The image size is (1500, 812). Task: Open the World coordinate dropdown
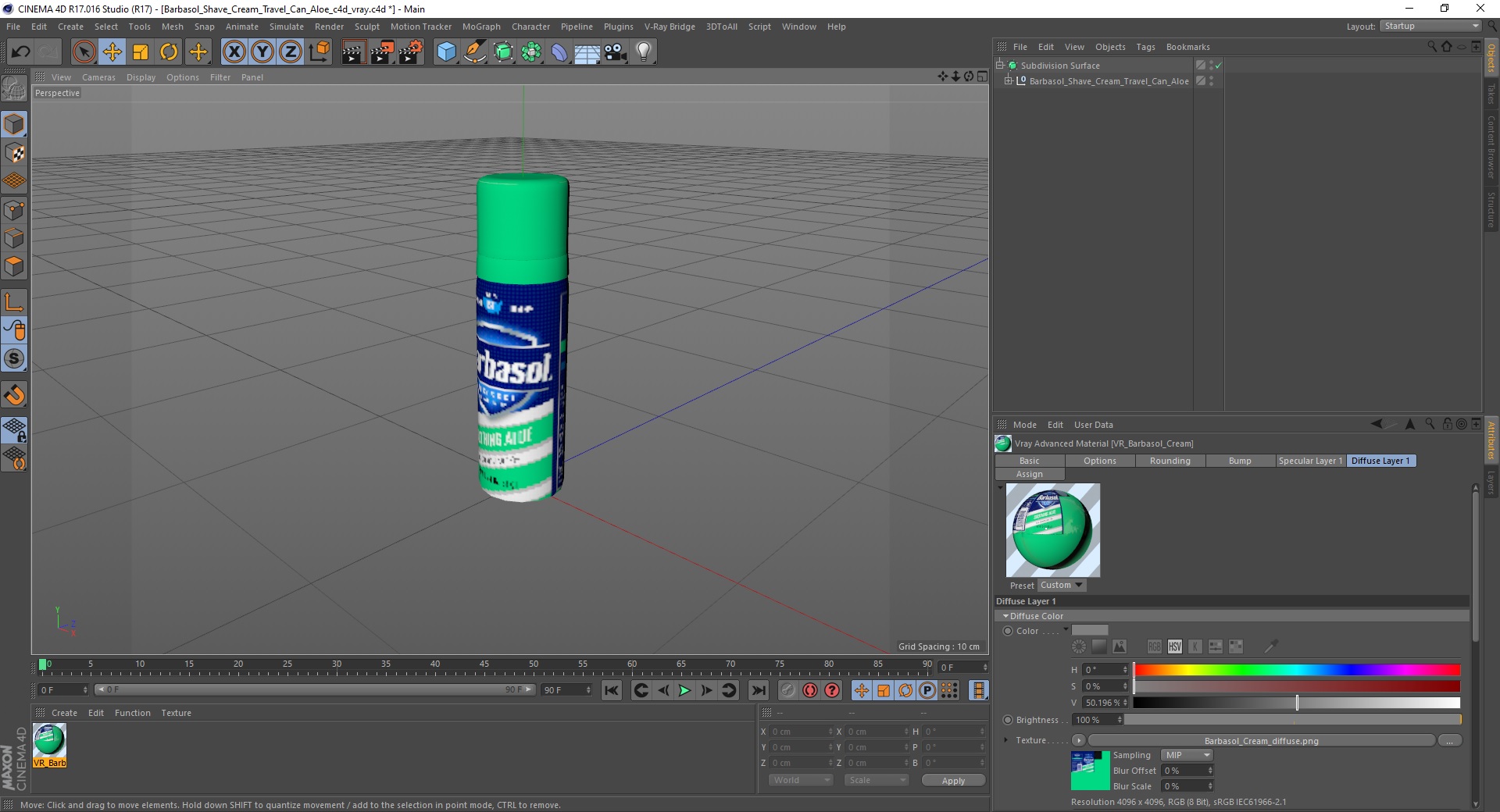pyautogui.click(x=801, y=780)
